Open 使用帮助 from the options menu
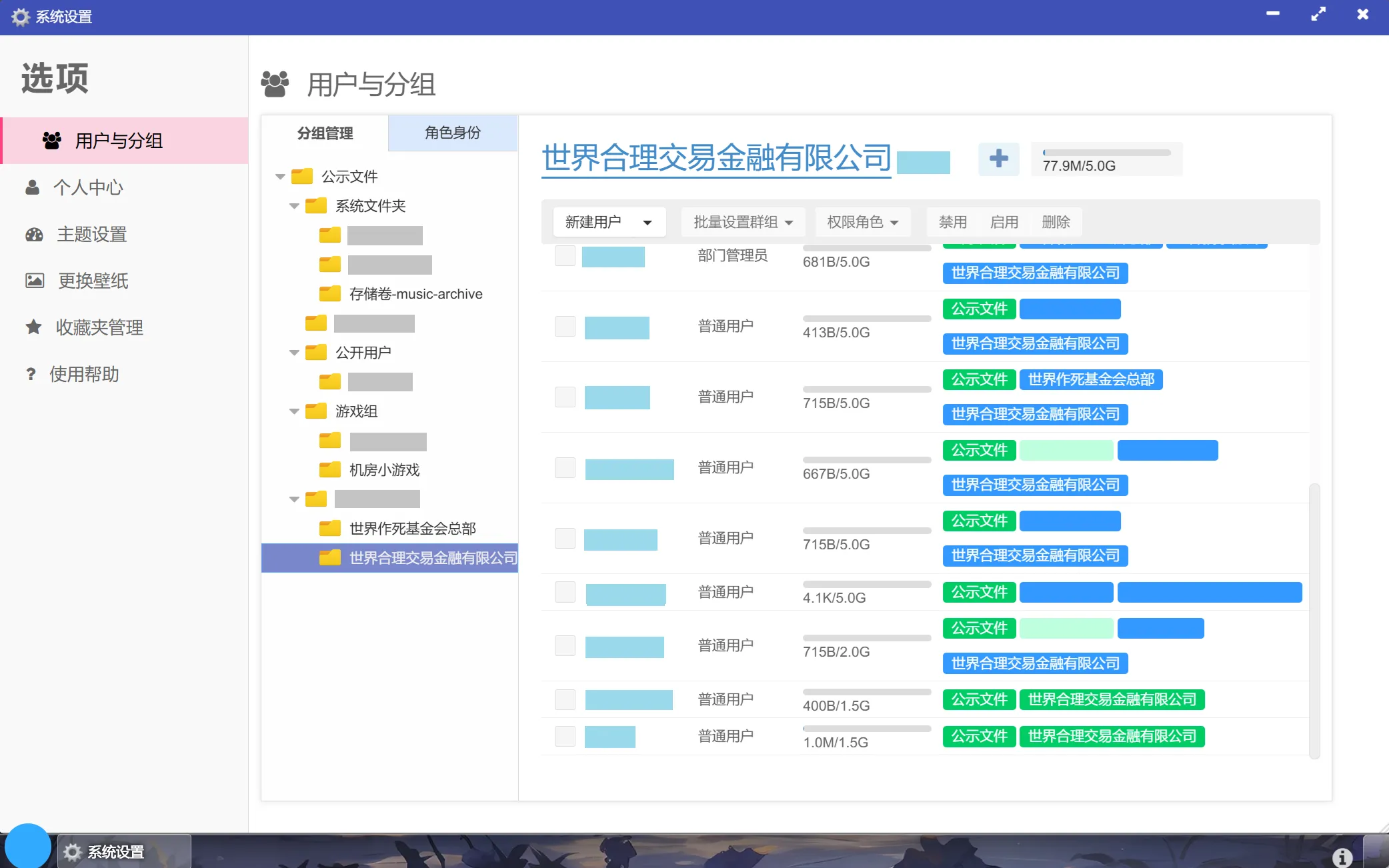1389x868 pixels. tap(124, 374)
